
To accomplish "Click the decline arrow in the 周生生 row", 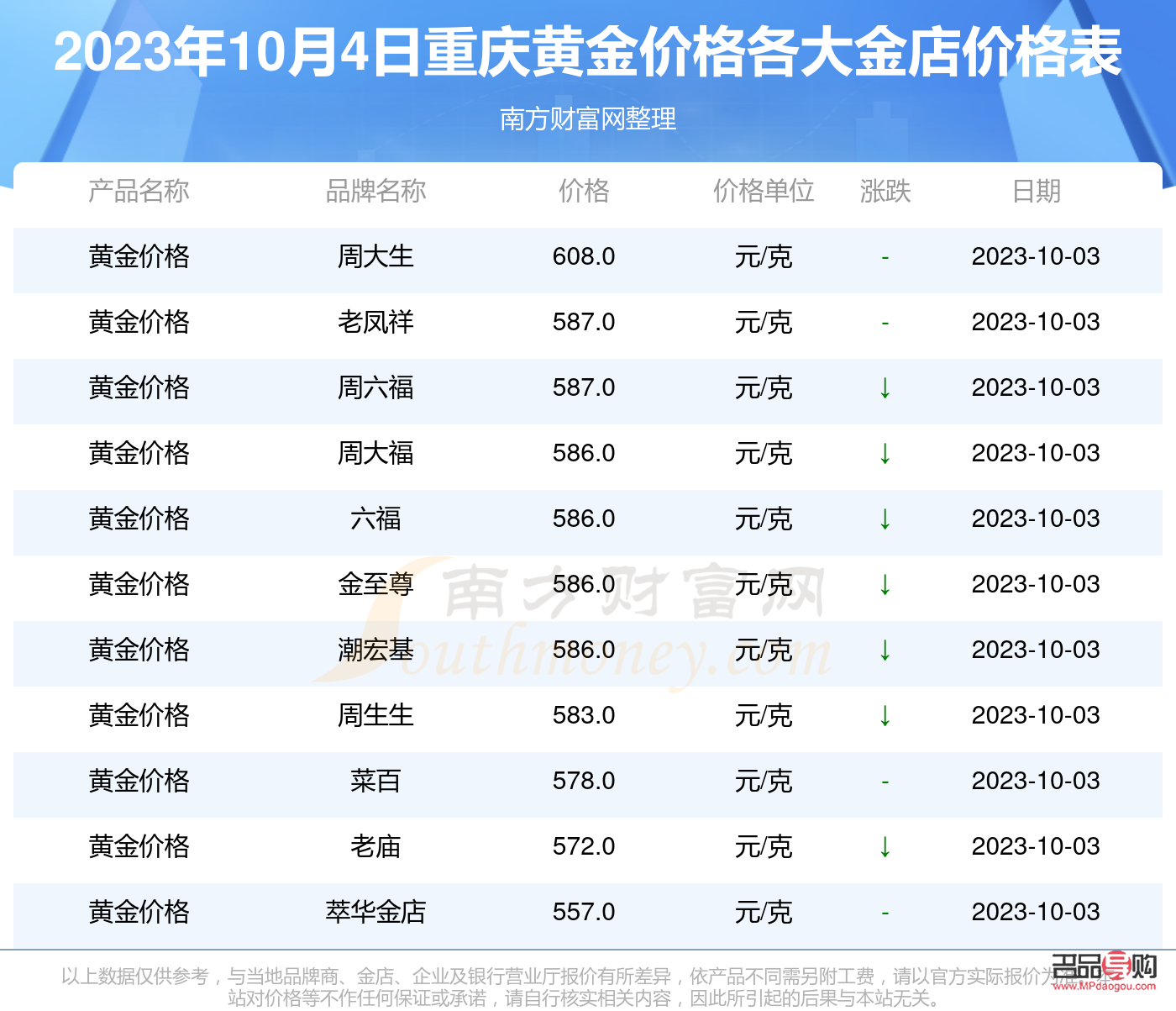I will 885,715.
